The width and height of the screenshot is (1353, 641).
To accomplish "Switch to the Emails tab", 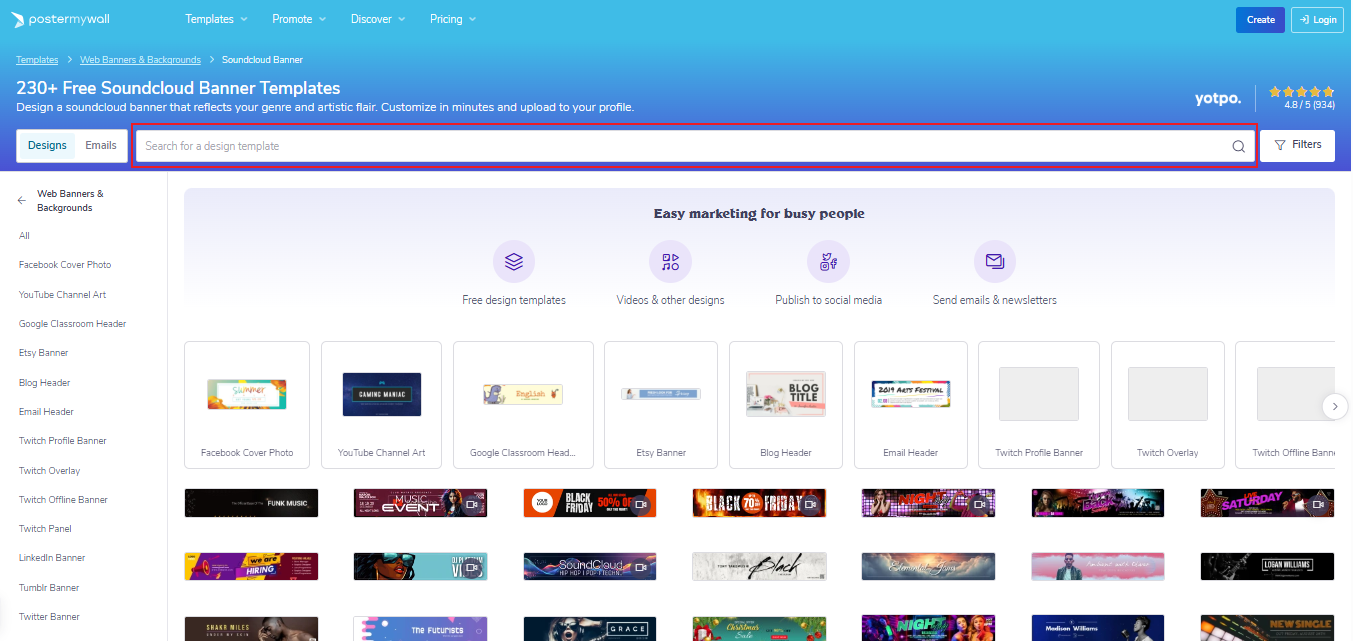I will point(100,145).
